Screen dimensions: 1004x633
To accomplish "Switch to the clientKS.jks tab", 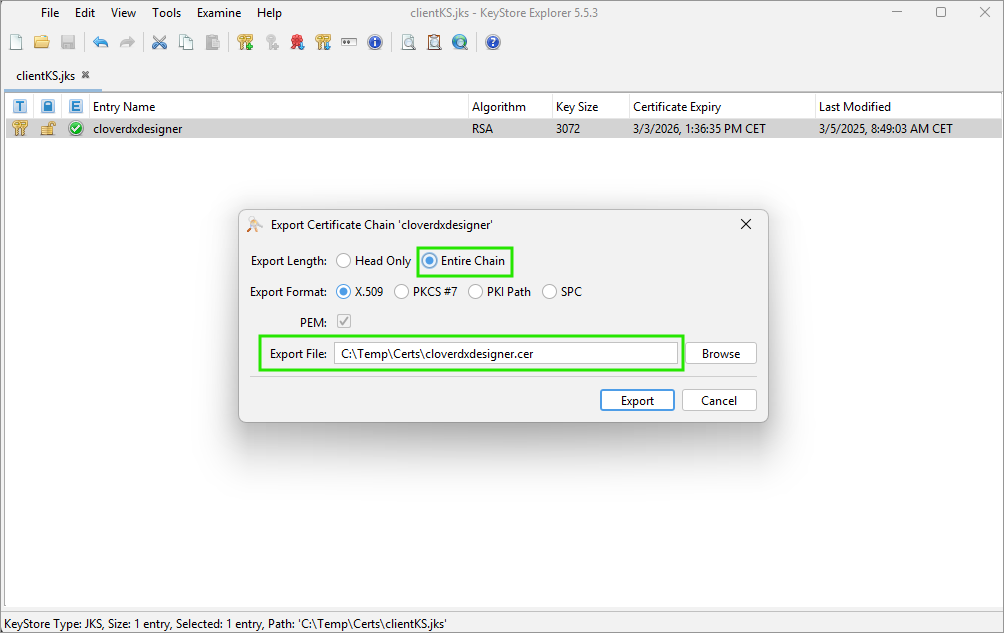I will pos(44,75).
